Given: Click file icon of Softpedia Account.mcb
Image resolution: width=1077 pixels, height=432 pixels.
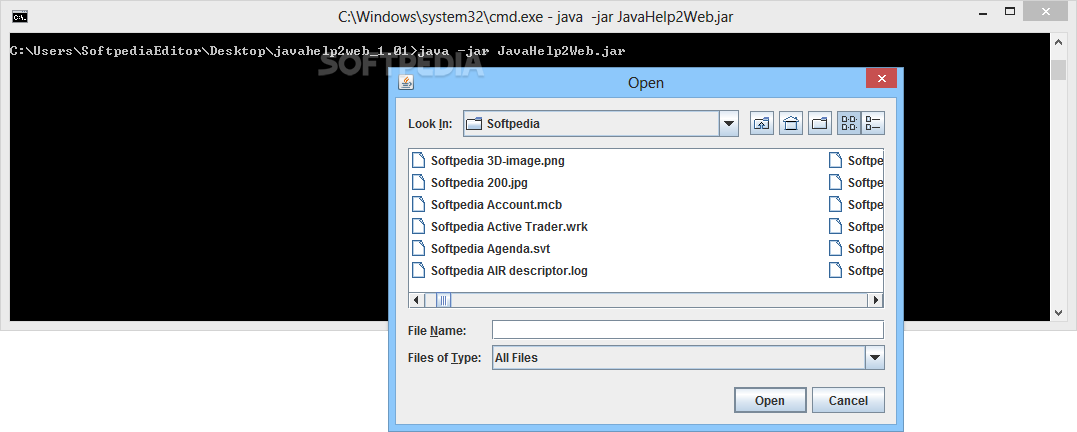Looking at the screenshot, I should pyautogui.click(x=418, y=205).
